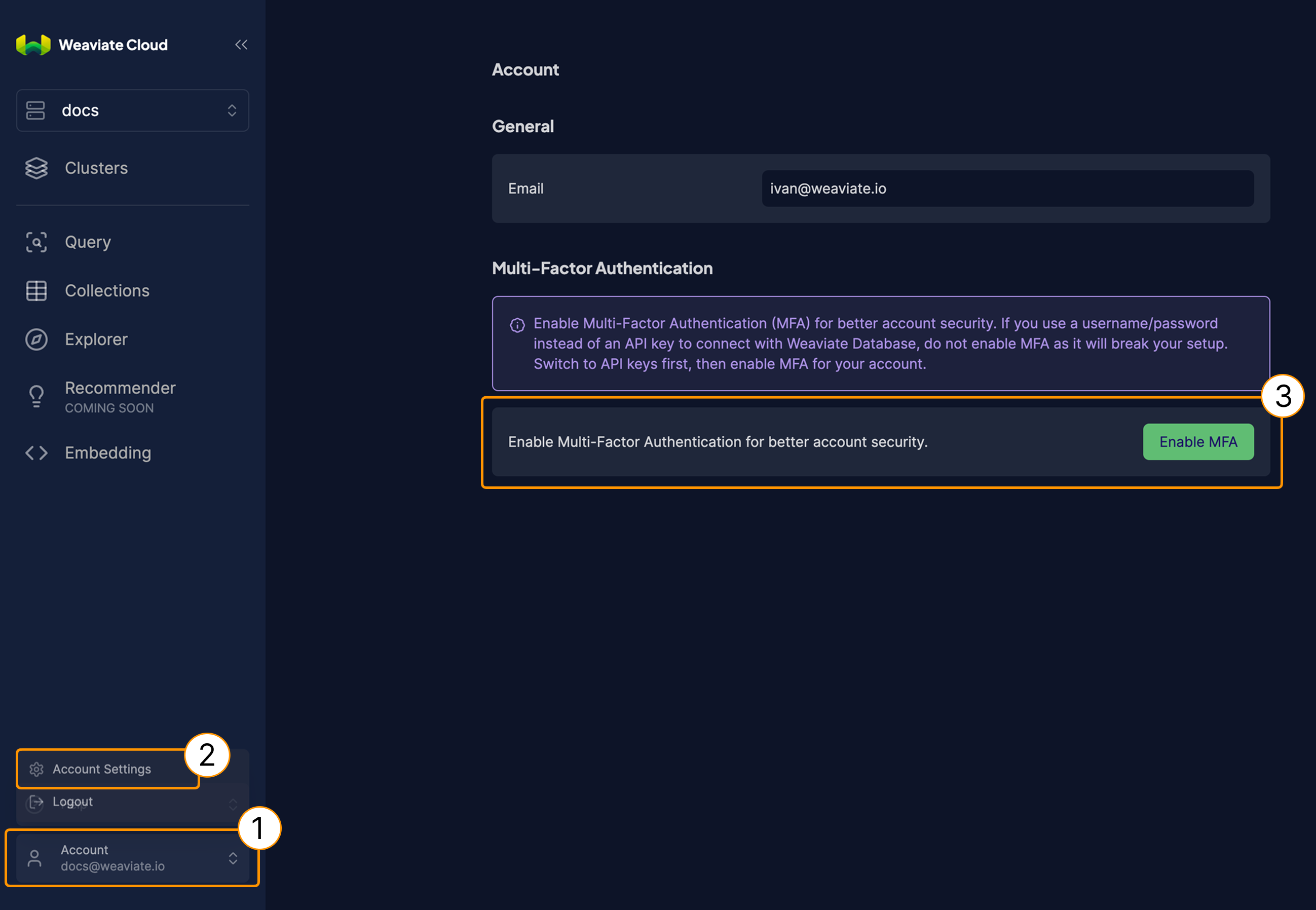1316x910 pixels.
Task: Click the Weaviate Cloud title text
Action: 113,45
